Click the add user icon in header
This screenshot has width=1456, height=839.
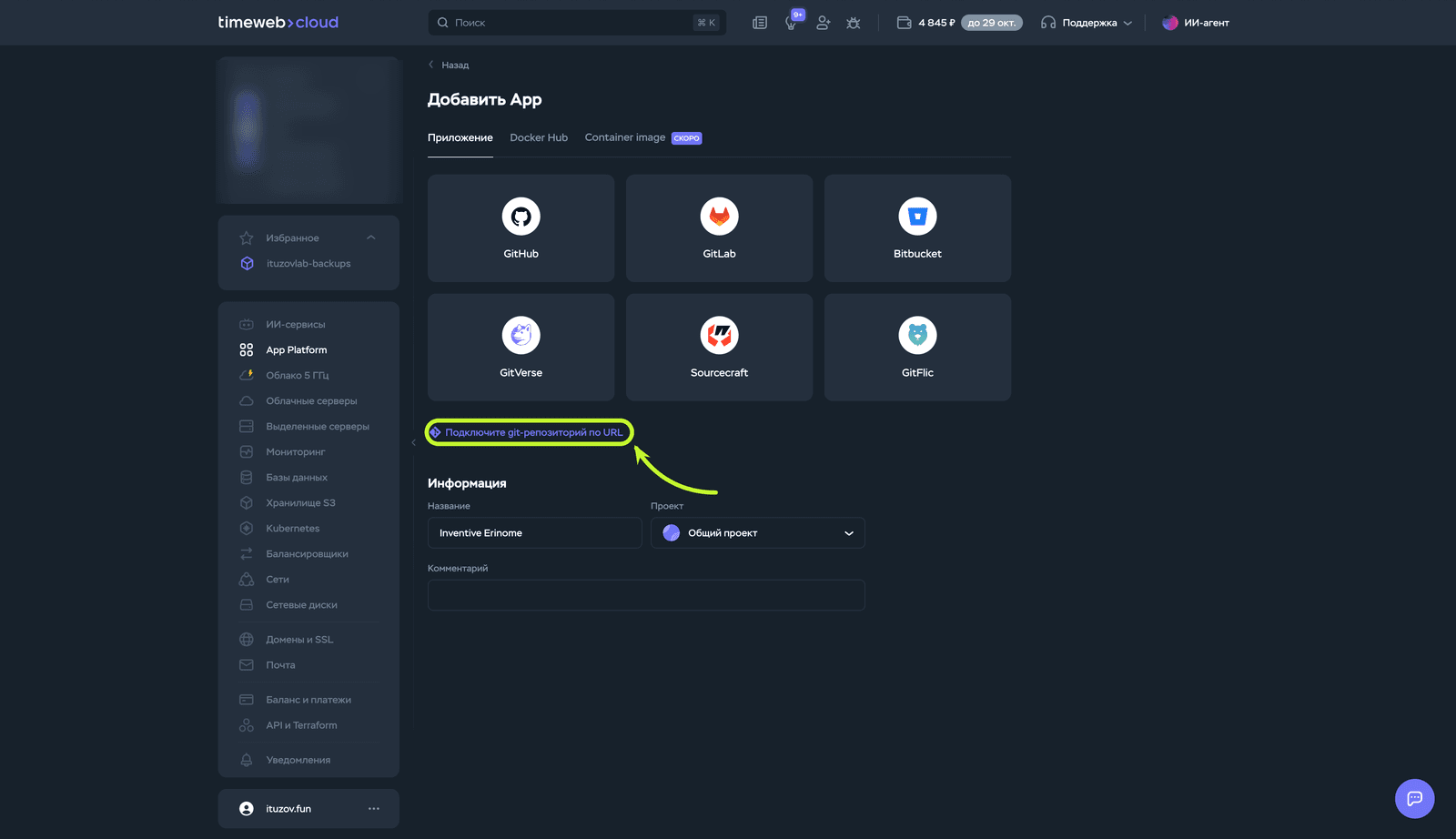[823, 23]
